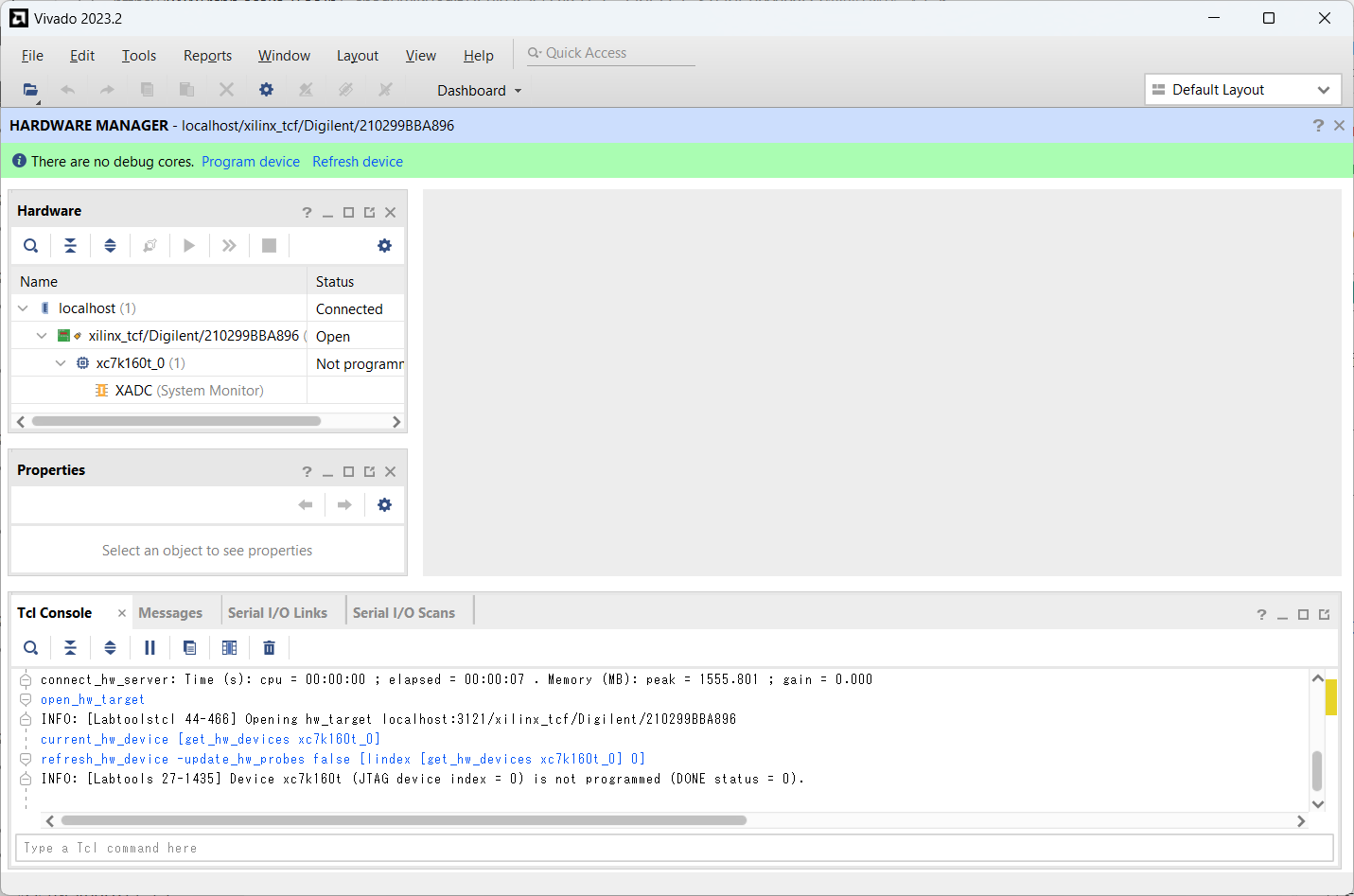Collapse the localhost tree node
The width and height of the screenshot is (1354, 896).
click(x=24, y=308)
